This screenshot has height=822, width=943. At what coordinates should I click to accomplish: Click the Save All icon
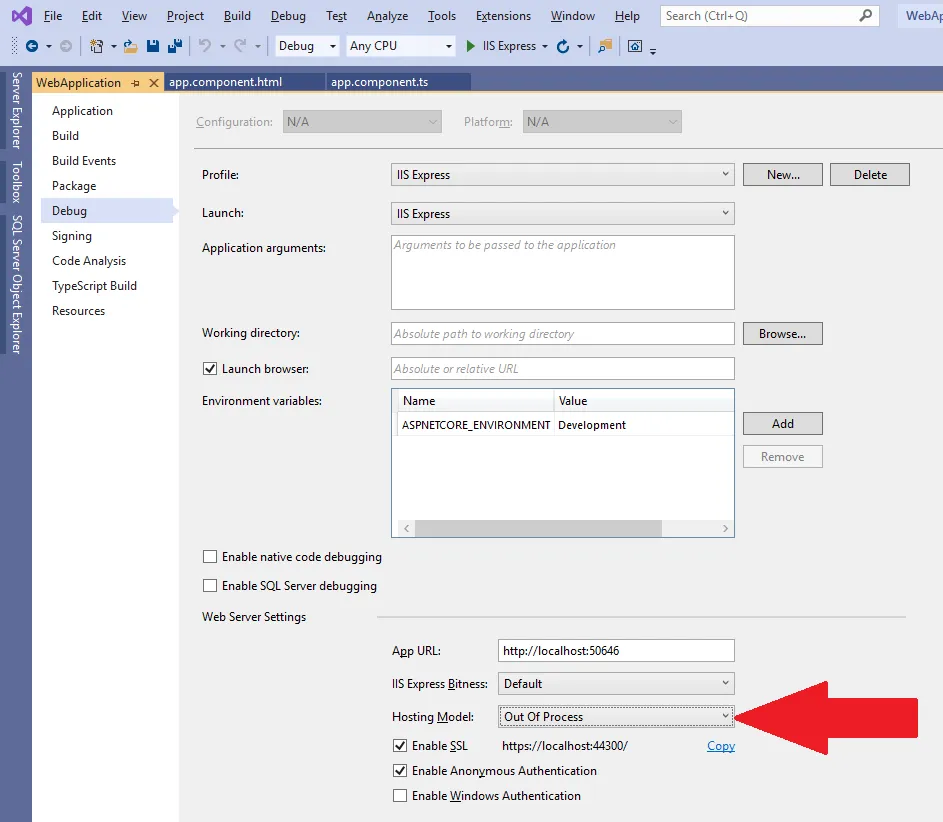[x=175, y=46]
